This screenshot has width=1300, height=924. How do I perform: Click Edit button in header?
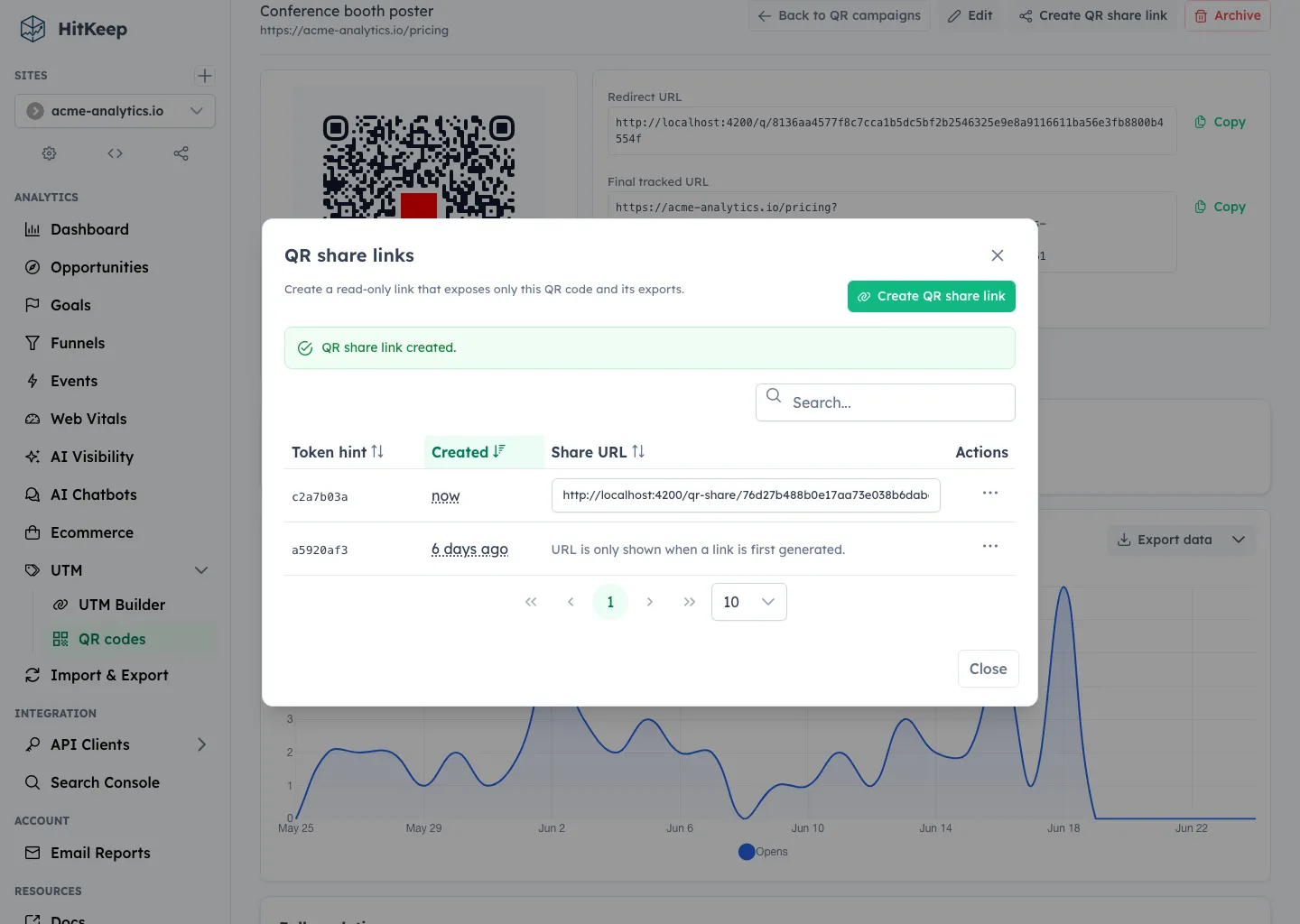tap(970, 15)
